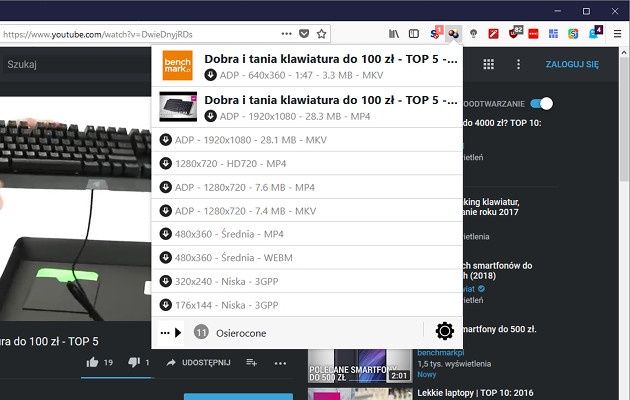Click the Szukaj search field
This screenshot has height=400, width=630.
76,64
